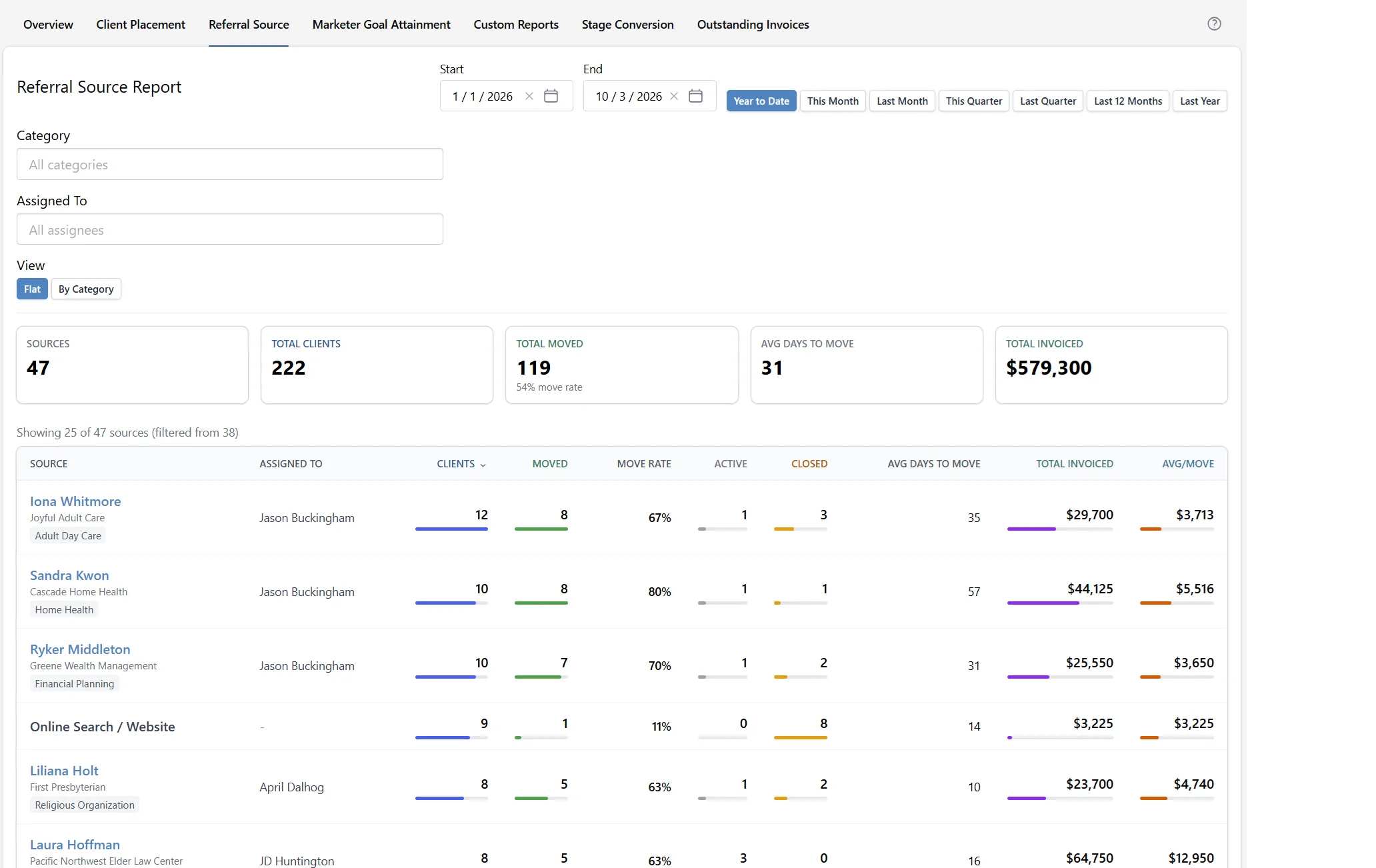This screenshot has width=1376, height=868.
Task: Sort by the Avg/Move column header
Action: (x=1188, y=463)
